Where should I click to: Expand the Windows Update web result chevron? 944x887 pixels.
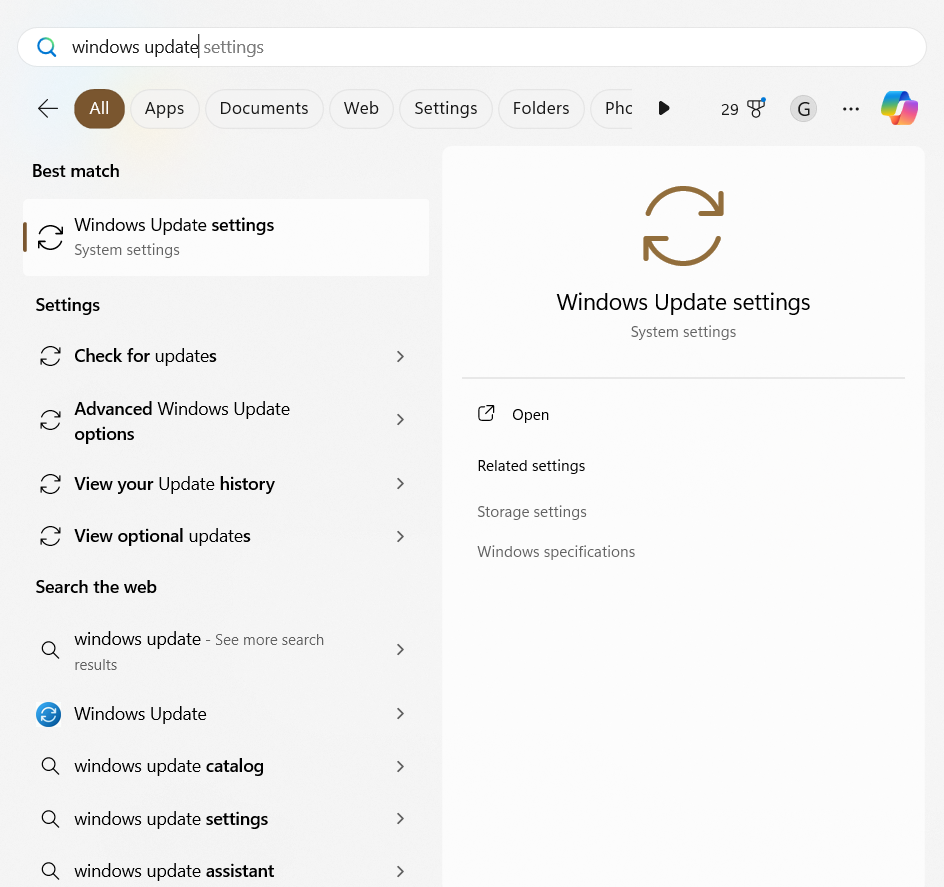[400, 714]
